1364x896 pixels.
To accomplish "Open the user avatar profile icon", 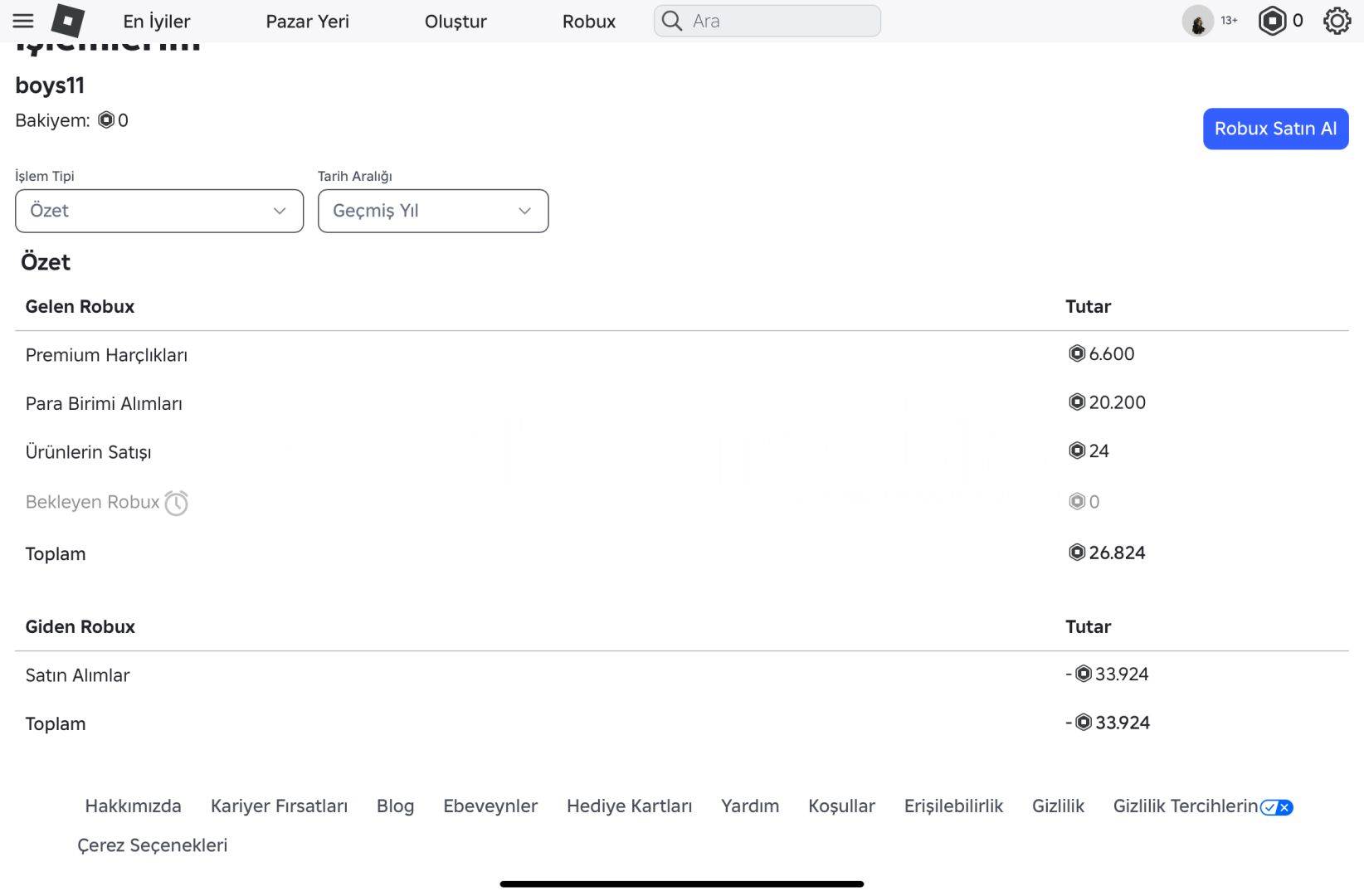I will point(1197,21).
